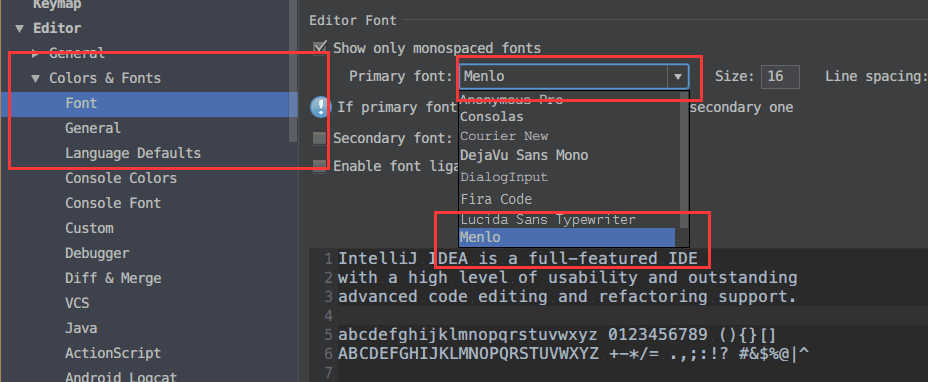This screenshot has width=928, height=382.
Task: Collapse the Editor tree node
Action: 21,28
